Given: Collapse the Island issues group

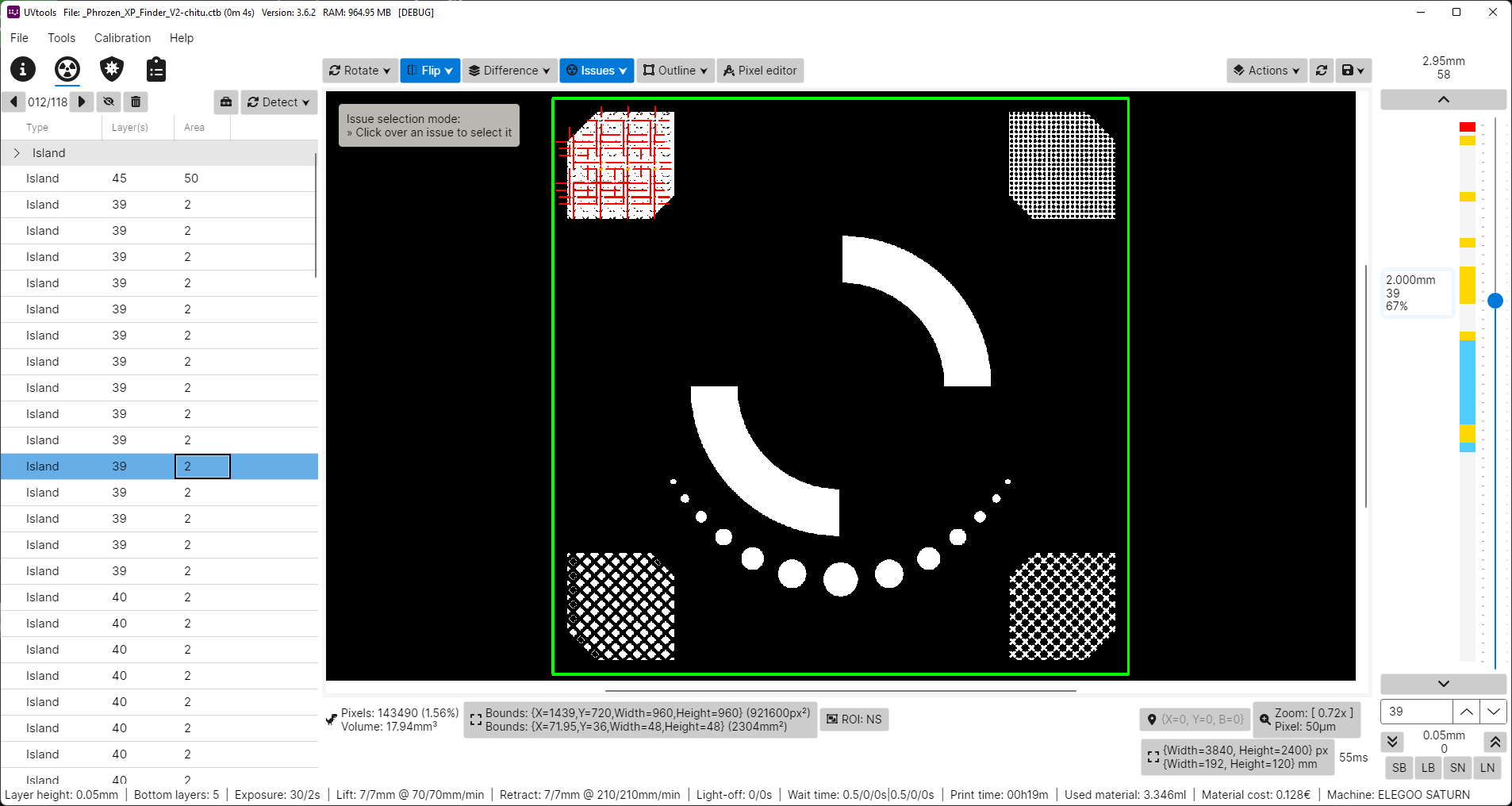Looking at the screenshot, I should (x=17, y=152).
